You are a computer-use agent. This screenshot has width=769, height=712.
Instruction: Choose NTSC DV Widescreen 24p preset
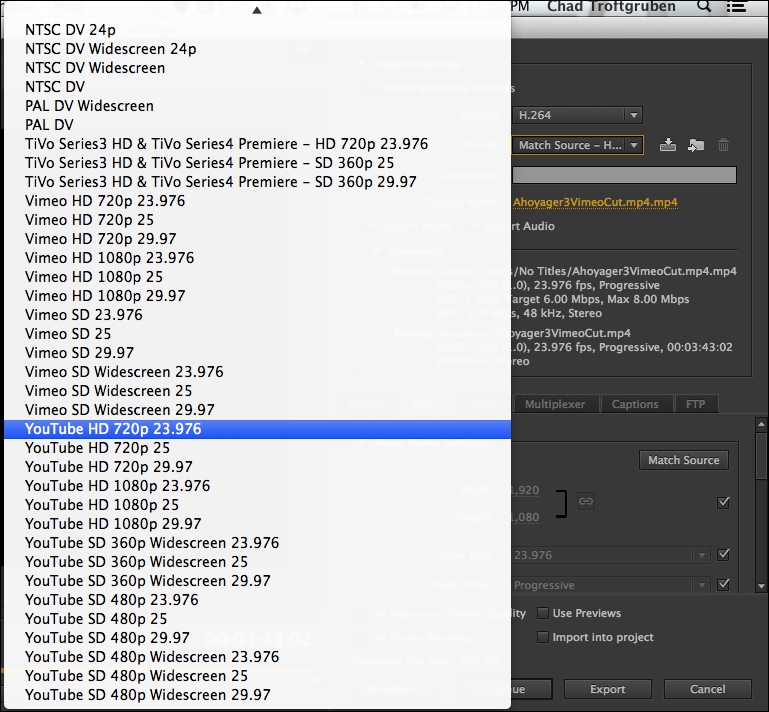point(257,49)
